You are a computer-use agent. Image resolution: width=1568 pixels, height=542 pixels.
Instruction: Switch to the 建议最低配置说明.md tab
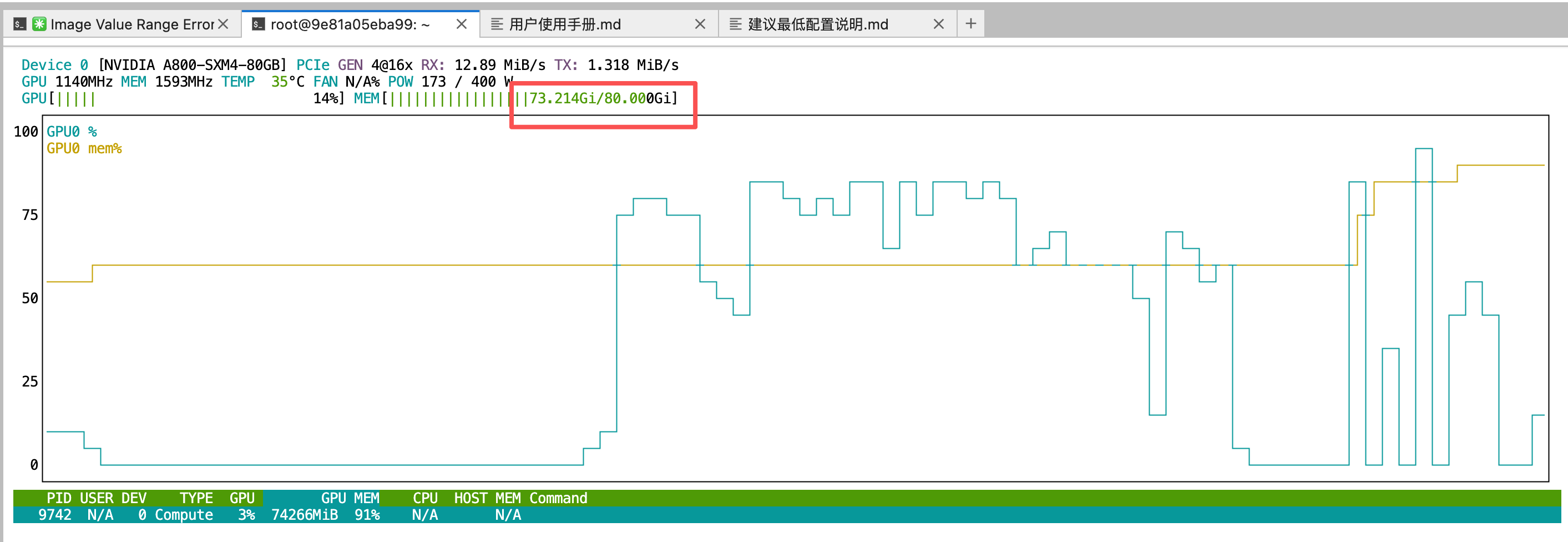817,24
